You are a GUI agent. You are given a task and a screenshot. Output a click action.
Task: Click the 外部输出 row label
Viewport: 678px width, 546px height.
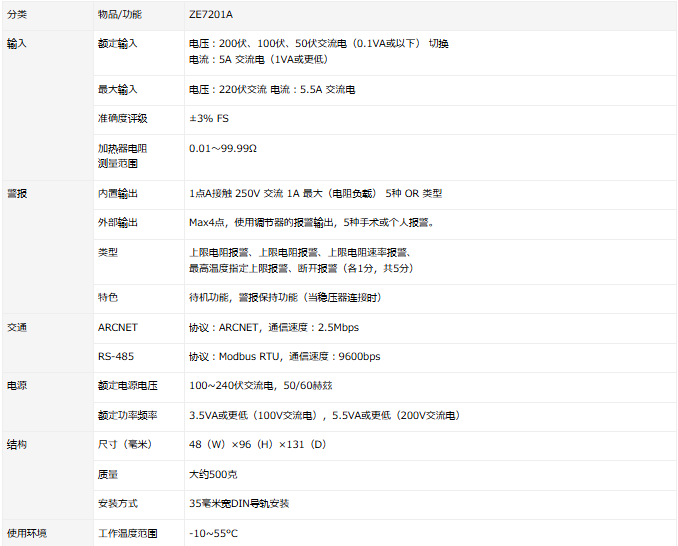click(x=118, y=223)
